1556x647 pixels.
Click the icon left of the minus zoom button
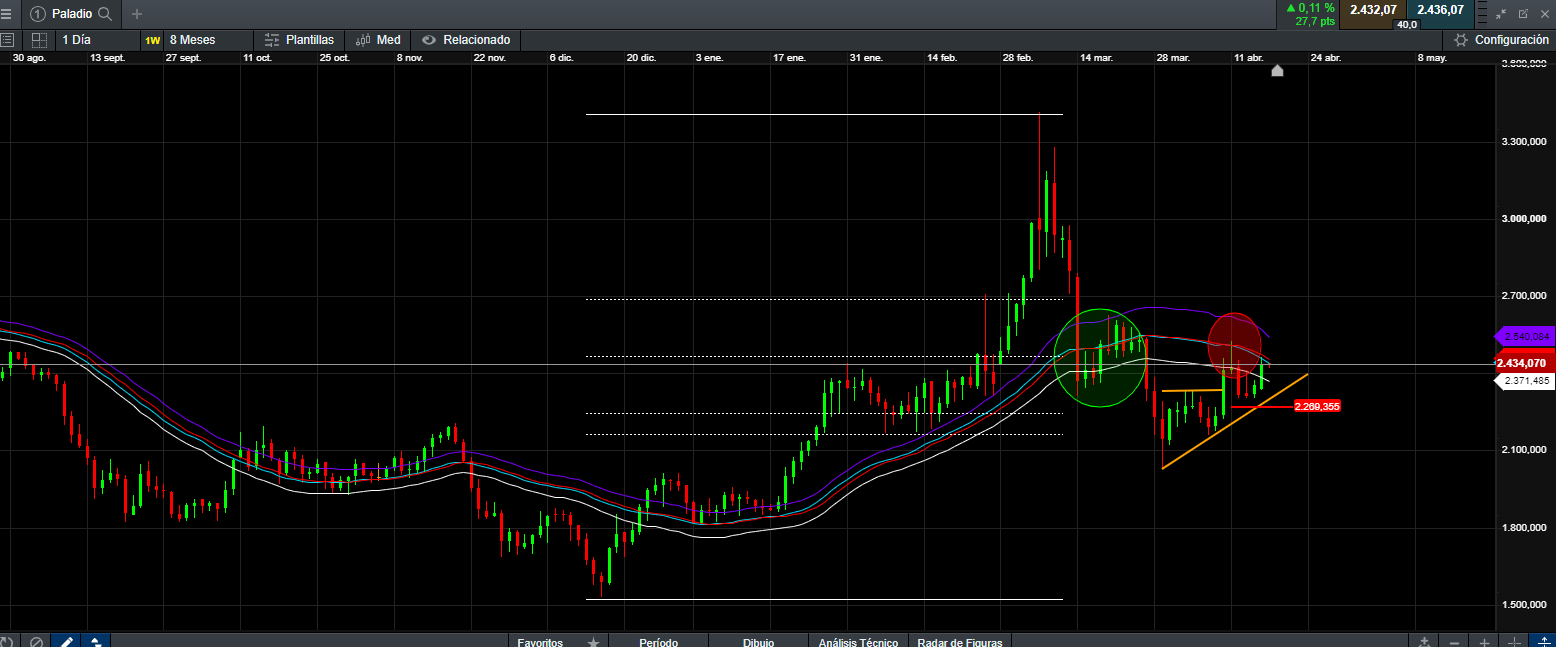click(1424, 642)
